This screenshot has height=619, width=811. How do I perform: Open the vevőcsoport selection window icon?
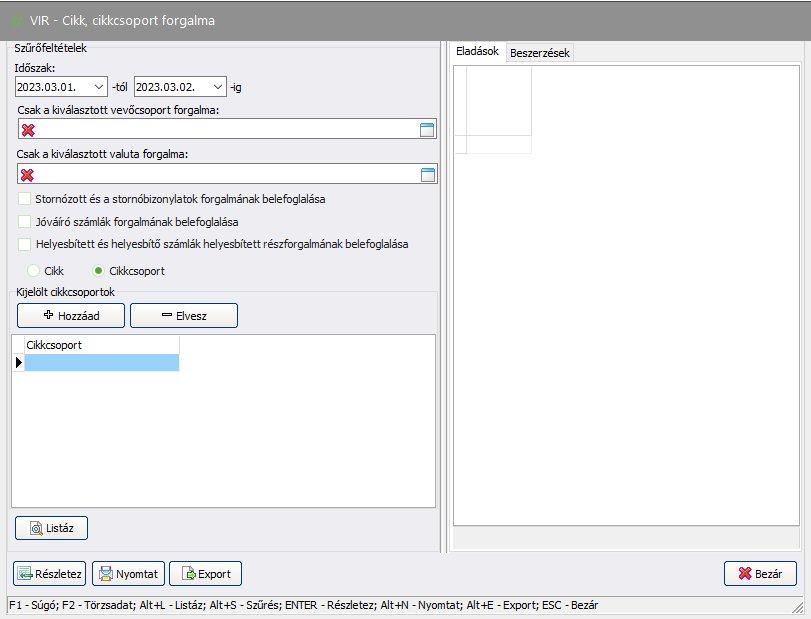428,130
